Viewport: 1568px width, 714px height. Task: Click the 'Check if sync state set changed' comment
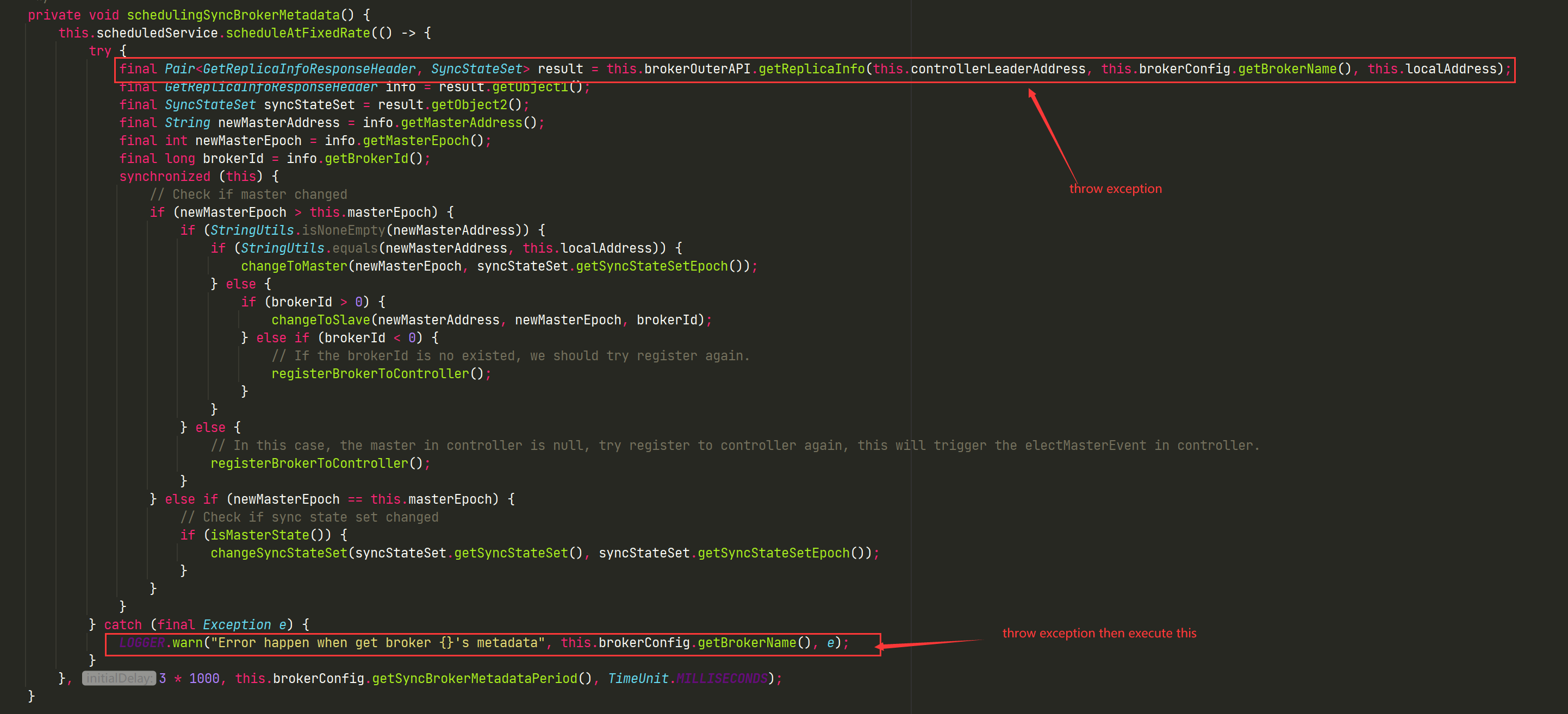[309, 517]
